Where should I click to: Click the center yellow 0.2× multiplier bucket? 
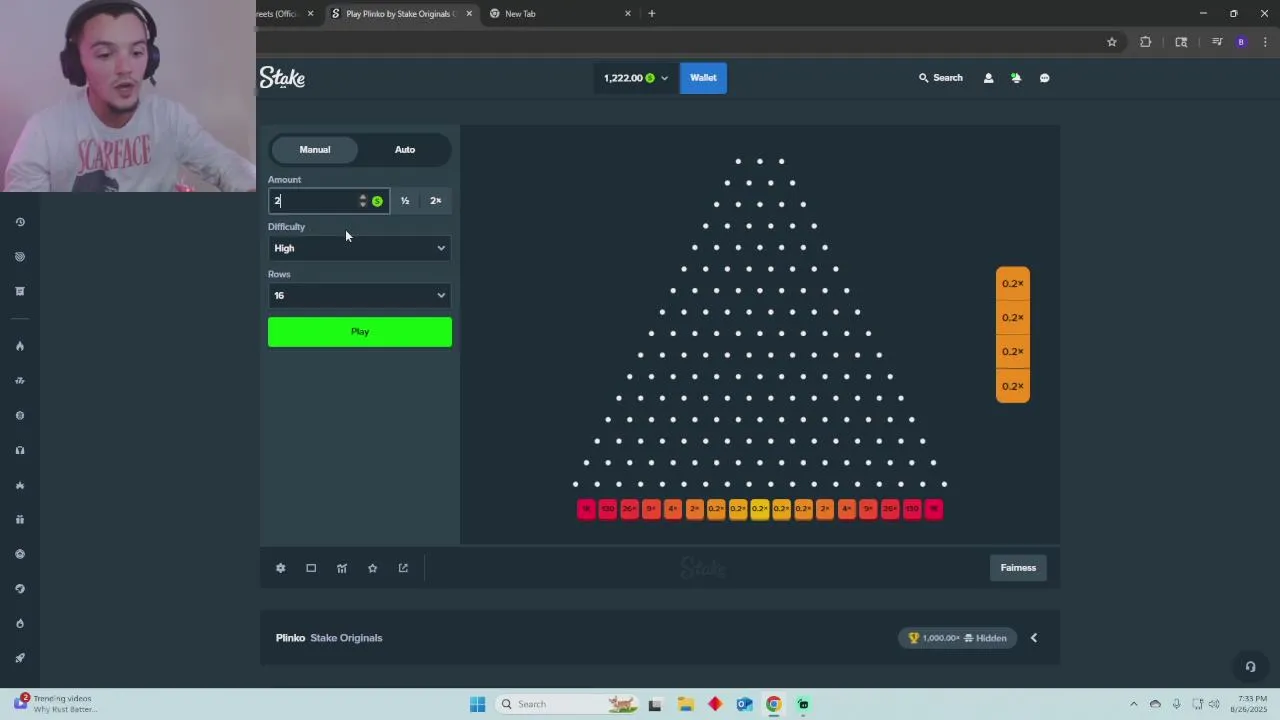pos(760,509)
